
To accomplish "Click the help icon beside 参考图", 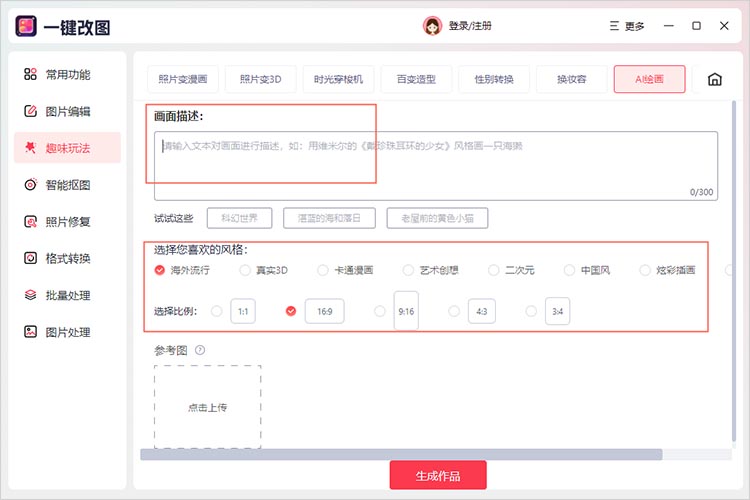I will click(200, 350).
